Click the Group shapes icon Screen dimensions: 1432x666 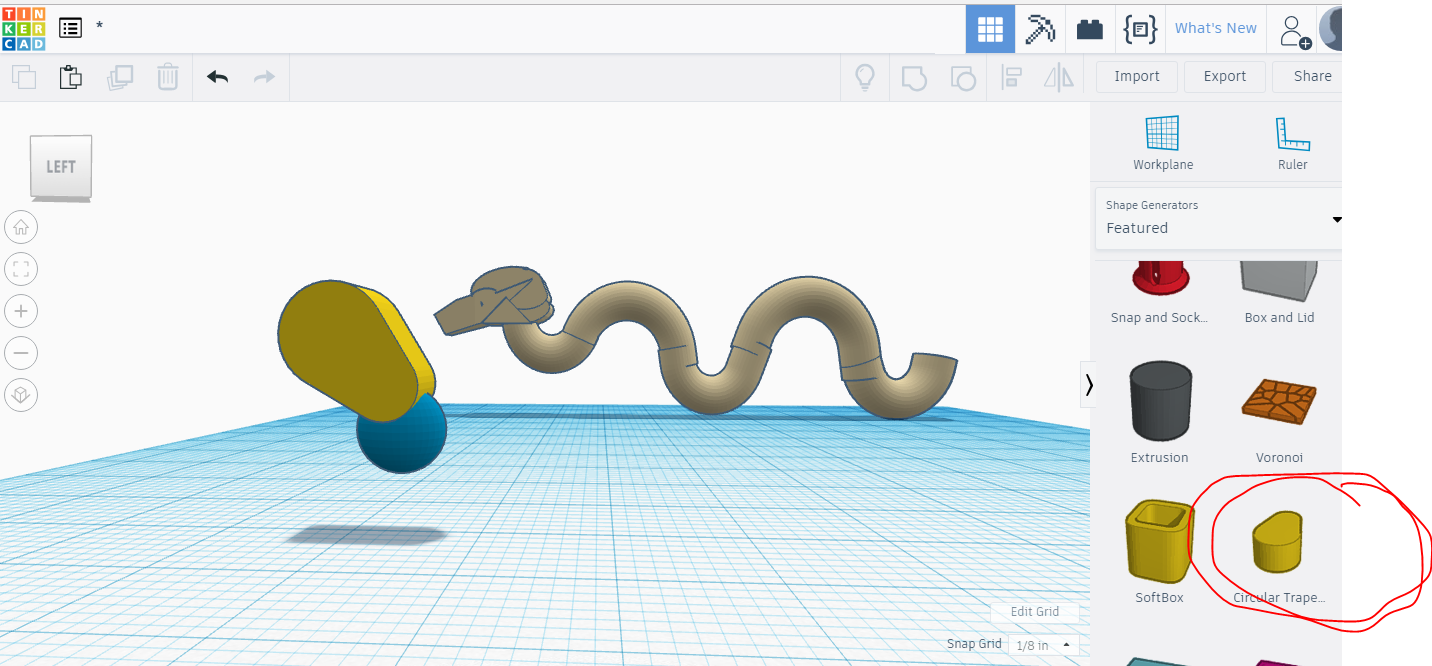tap(913, 77)
